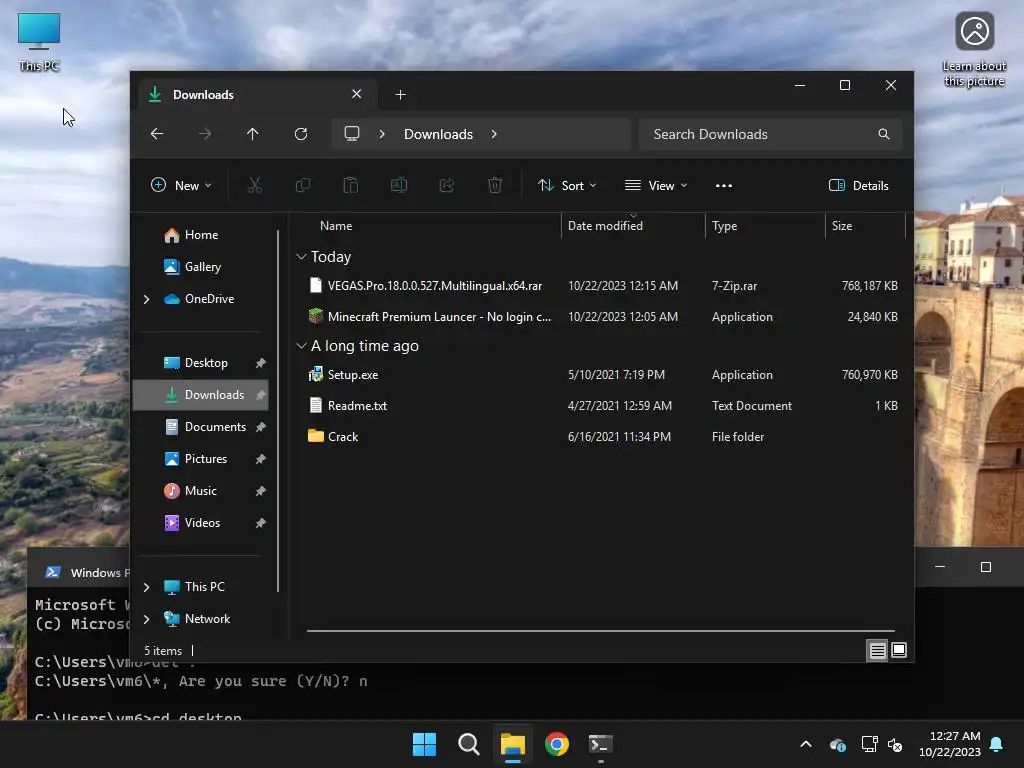Select VEGAS.Pro.18.0.0.527.Multilingual.x64.rar file

tap(602, 286)
